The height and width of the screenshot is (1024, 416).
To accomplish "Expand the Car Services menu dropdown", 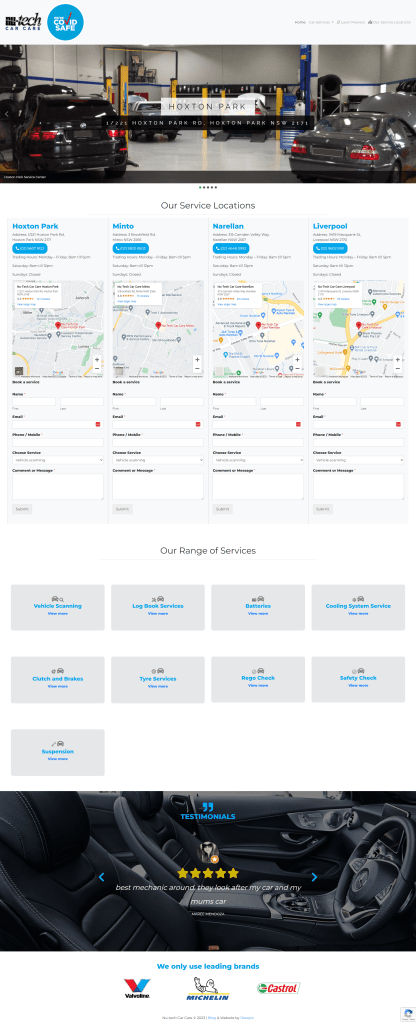I will pos(321,22).
